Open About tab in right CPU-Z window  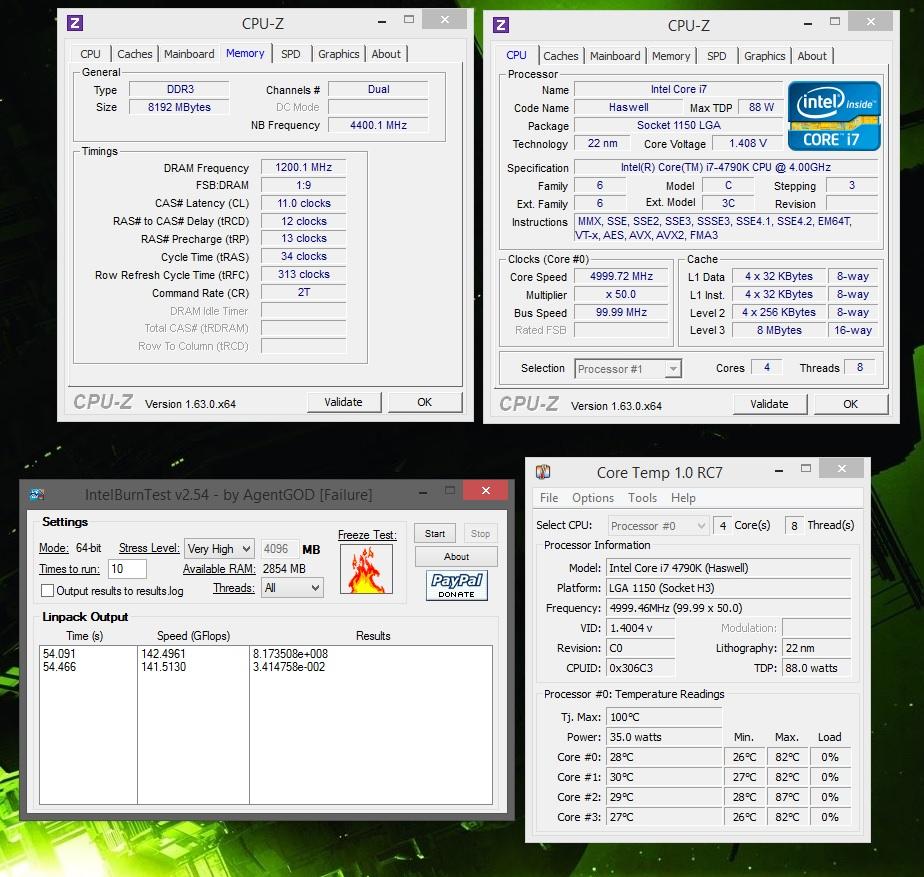pos(812,56)
